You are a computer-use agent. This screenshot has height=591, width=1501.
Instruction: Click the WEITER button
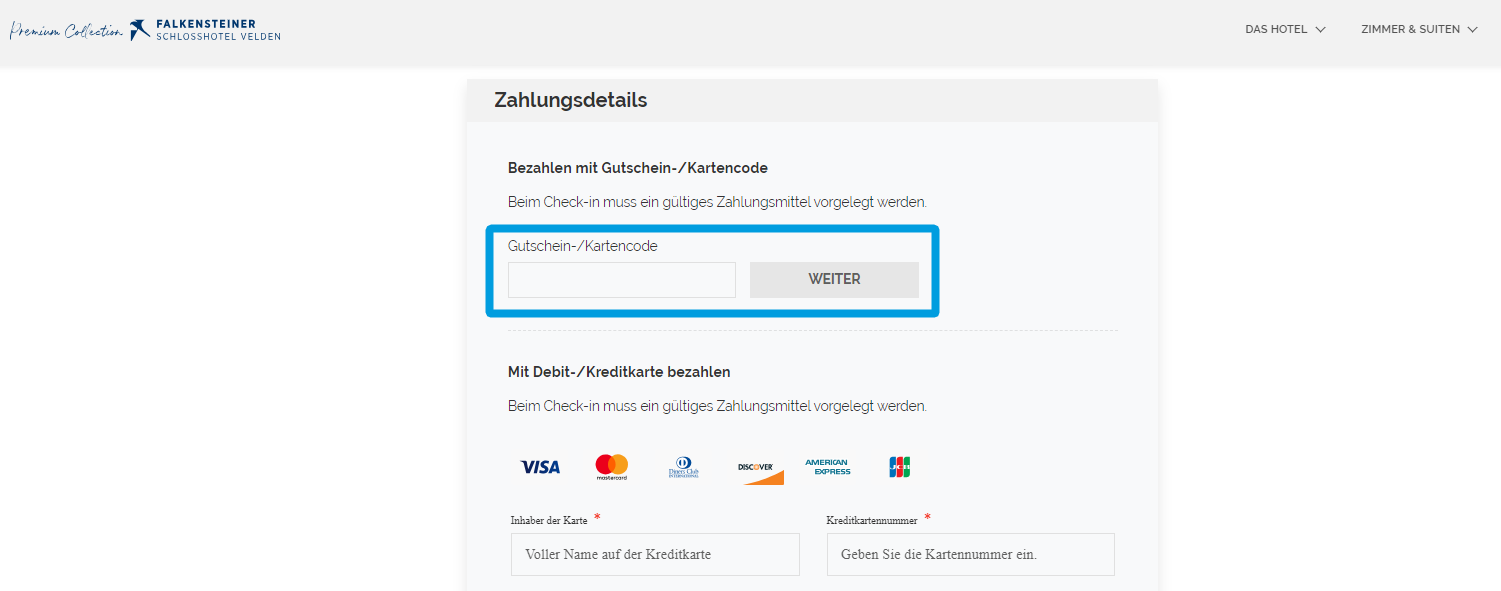(834, 280)
